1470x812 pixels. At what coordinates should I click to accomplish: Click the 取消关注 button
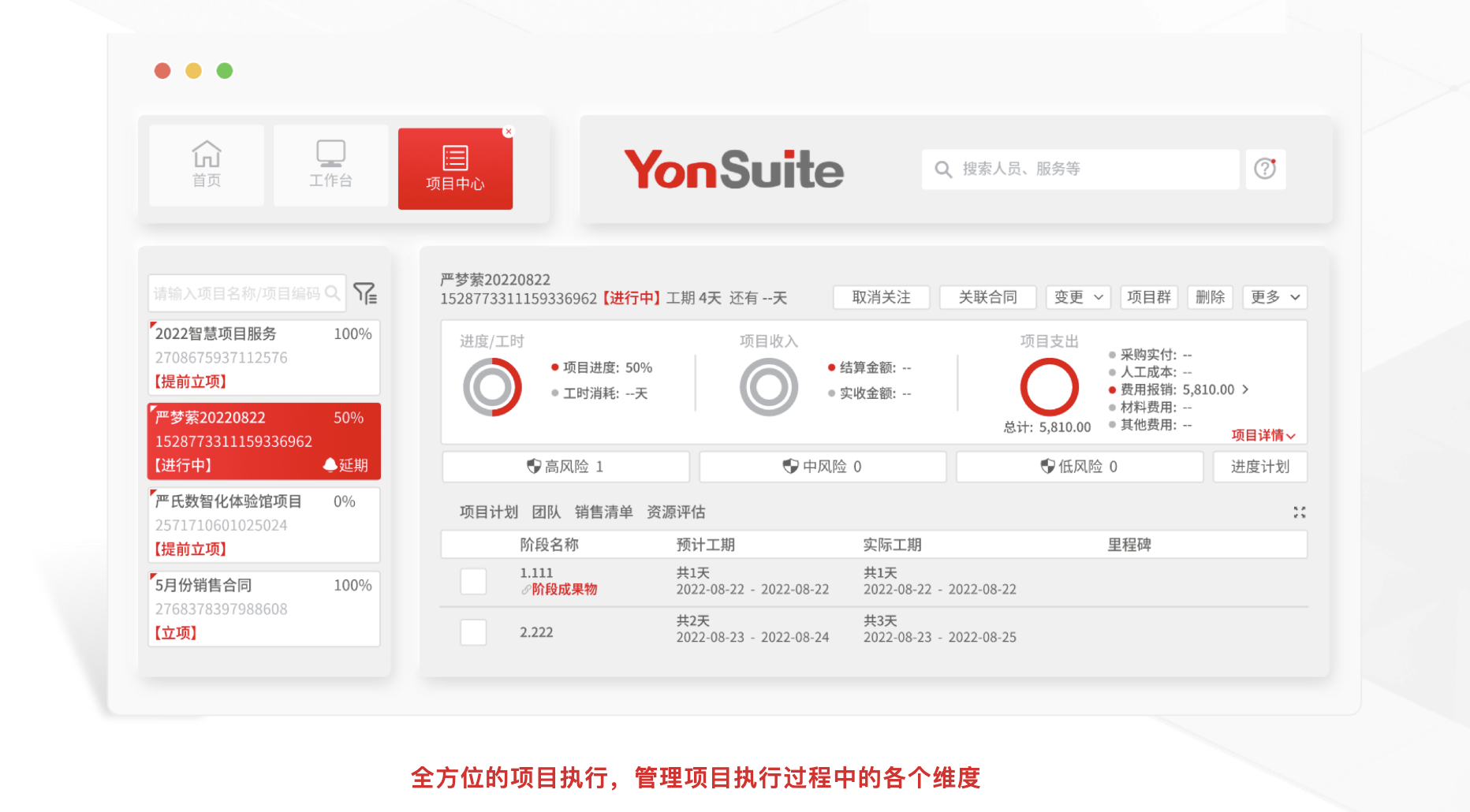[x=881, y=297]
